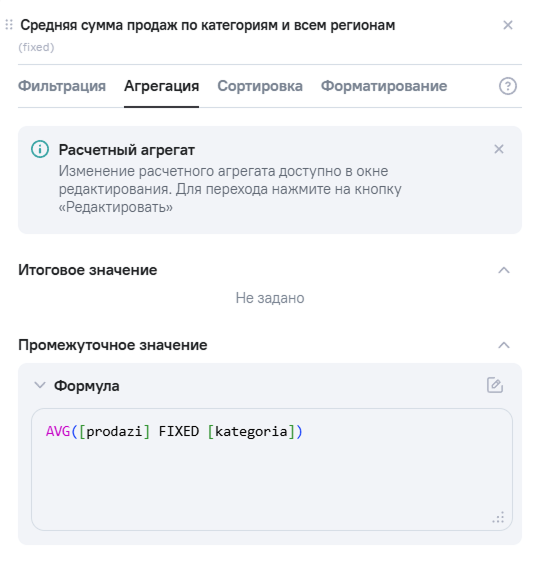Click the resize grip of the formula box
537x563 pixels.
(x=498, y=517)
